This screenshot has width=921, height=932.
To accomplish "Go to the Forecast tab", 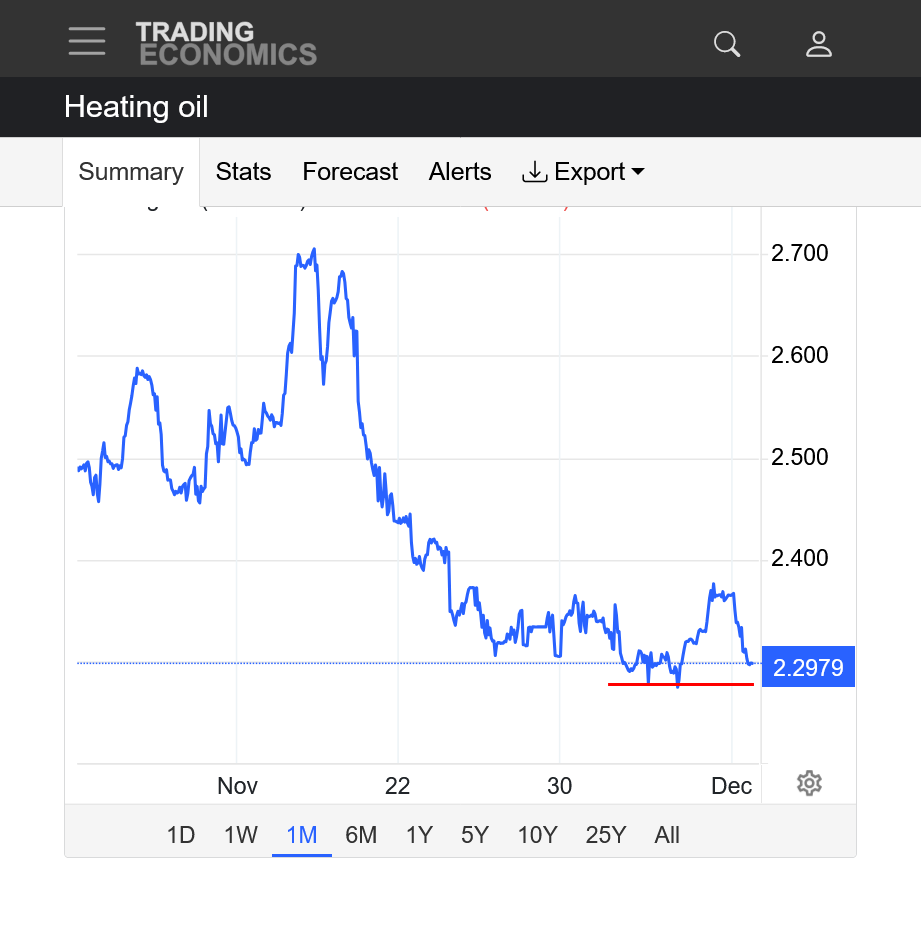I will tap(350, 172).
